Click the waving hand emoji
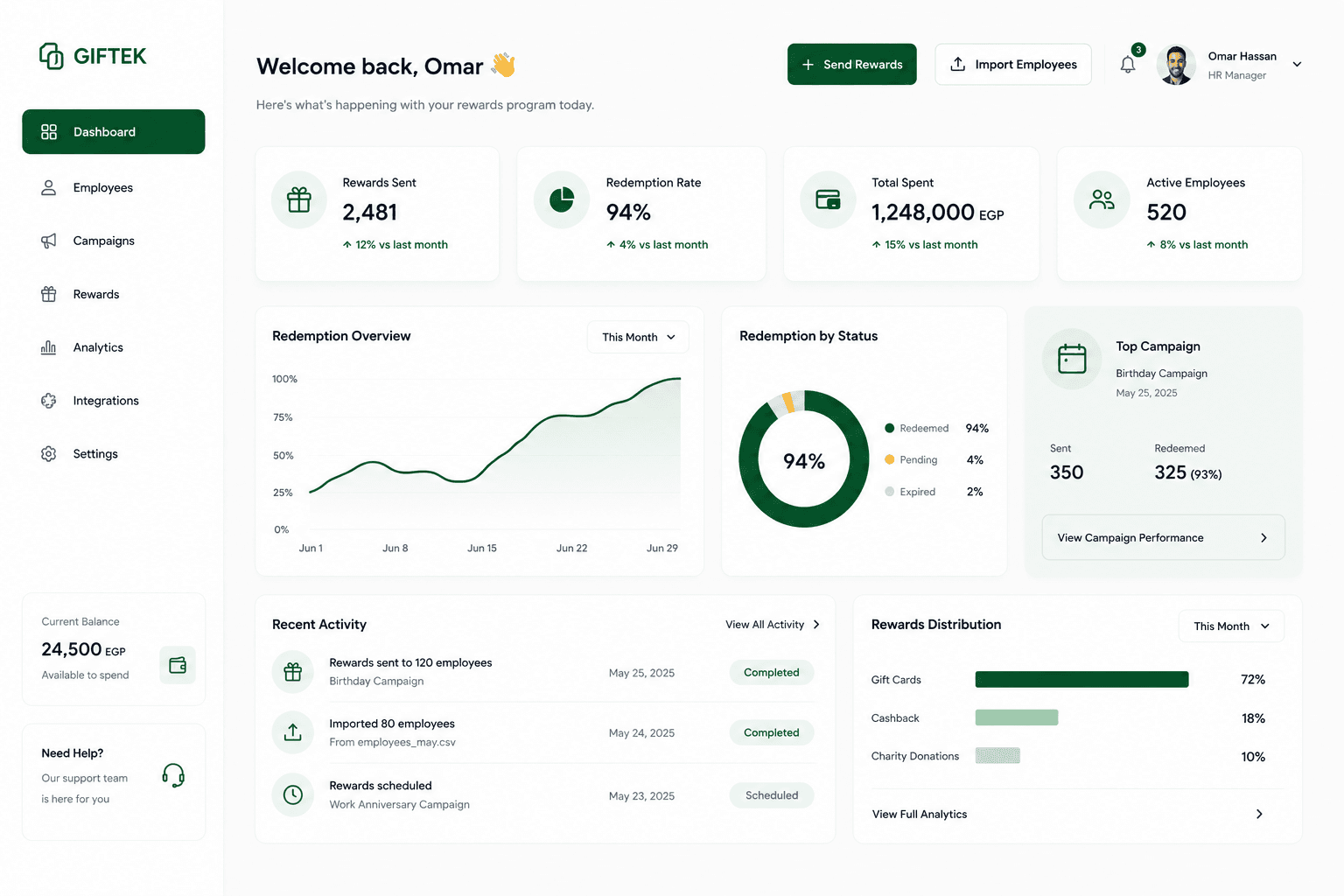This screenshot has width=1344, height=896. click(x=503, y=65)
